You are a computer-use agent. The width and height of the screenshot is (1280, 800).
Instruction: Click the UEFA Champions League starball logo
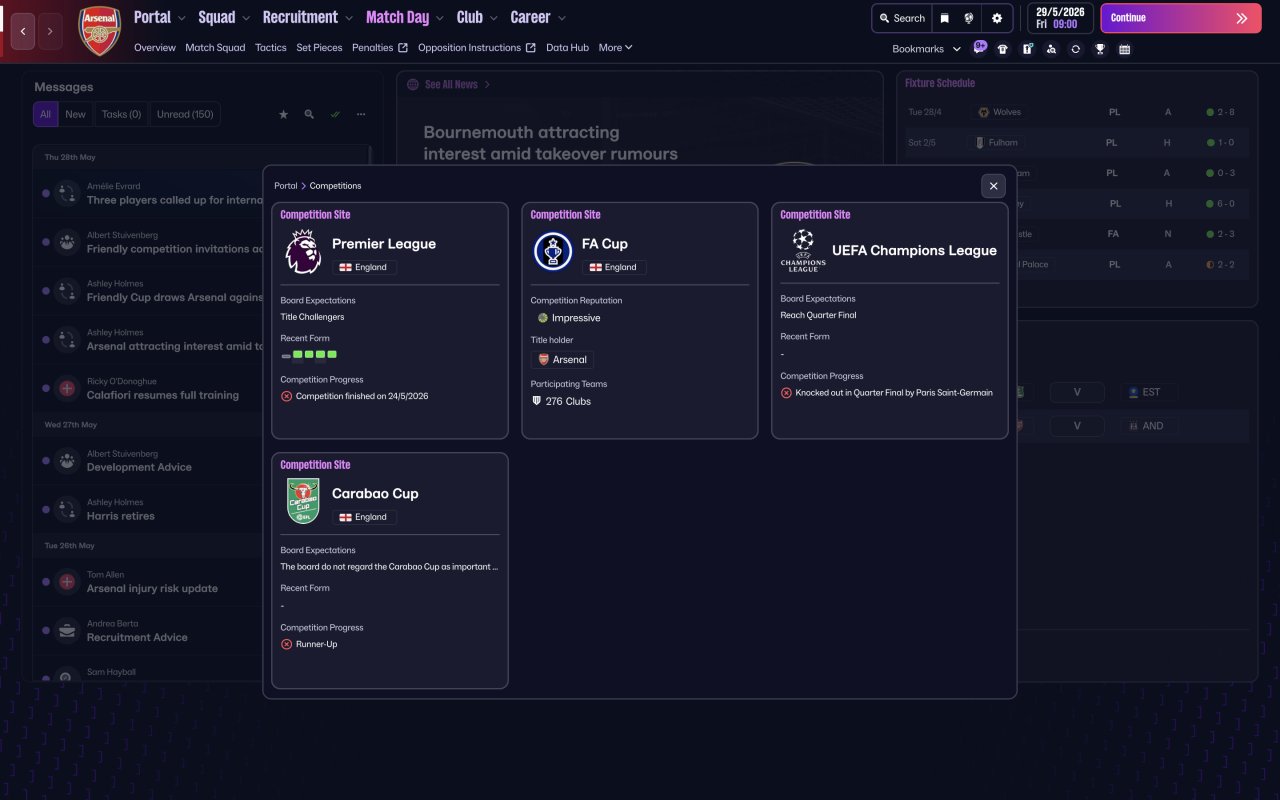[803, 251]
